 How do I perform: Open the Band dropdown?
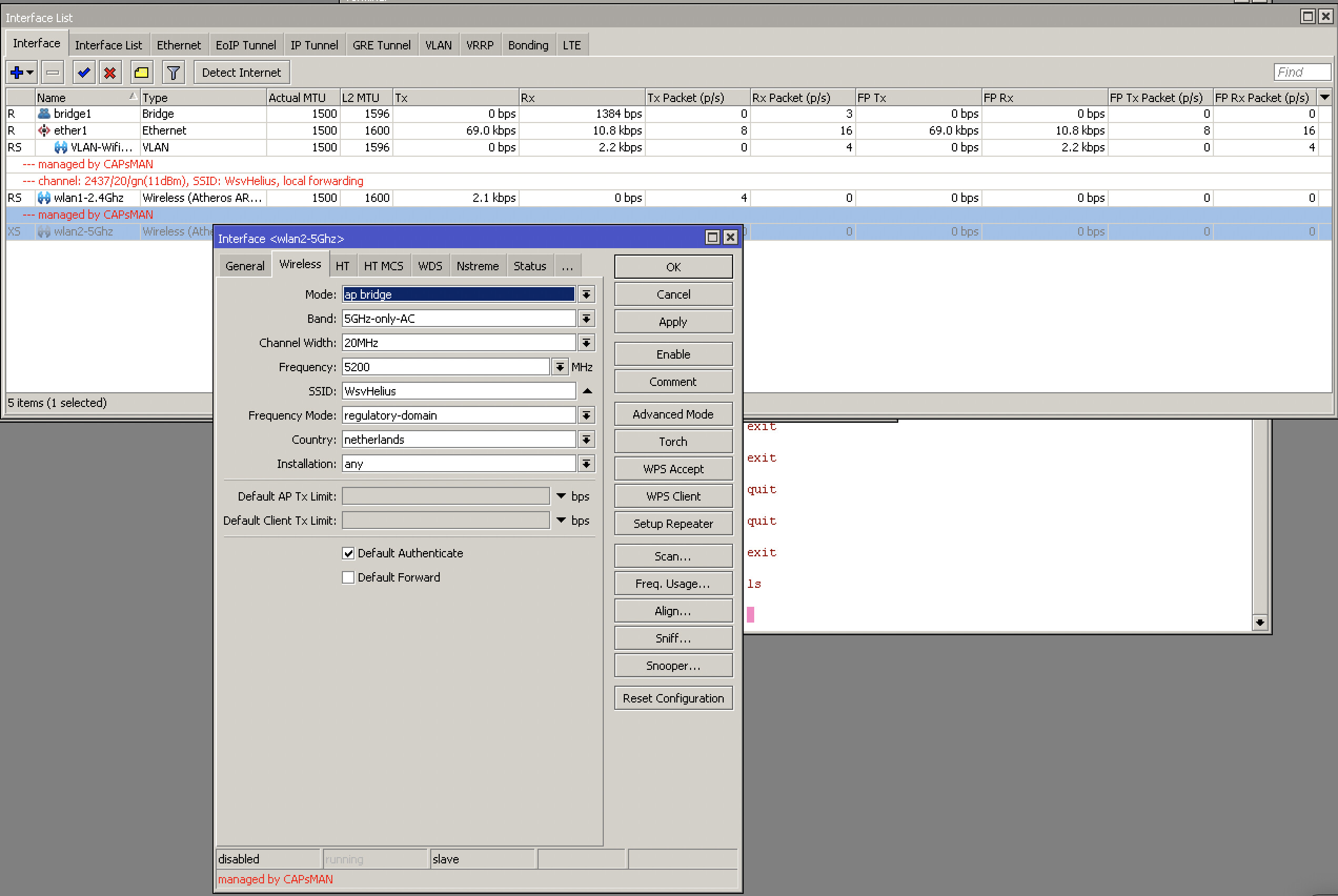pos(586,318)
